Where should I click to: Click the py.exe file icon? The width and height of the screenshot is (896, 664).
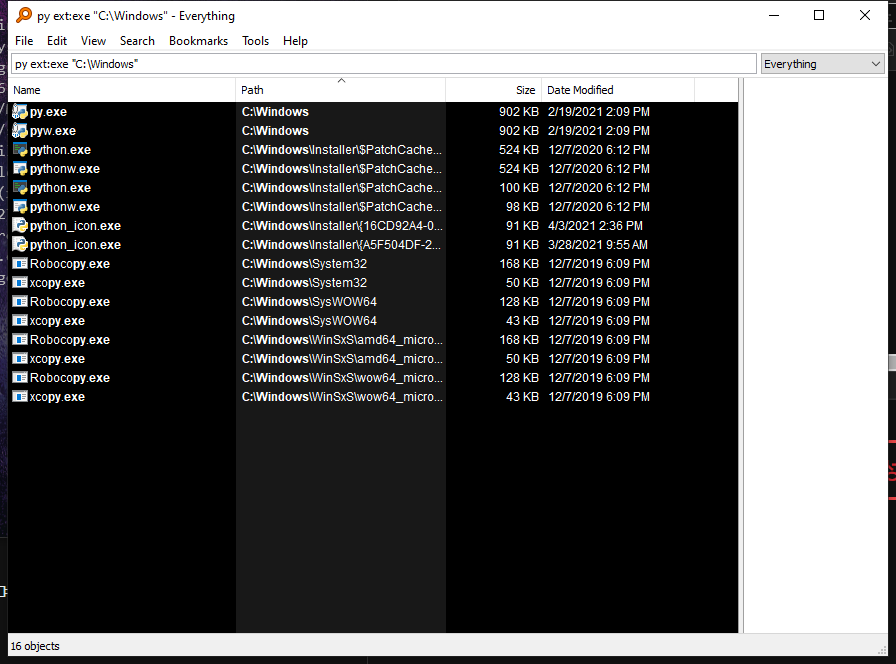pos(20,111)
